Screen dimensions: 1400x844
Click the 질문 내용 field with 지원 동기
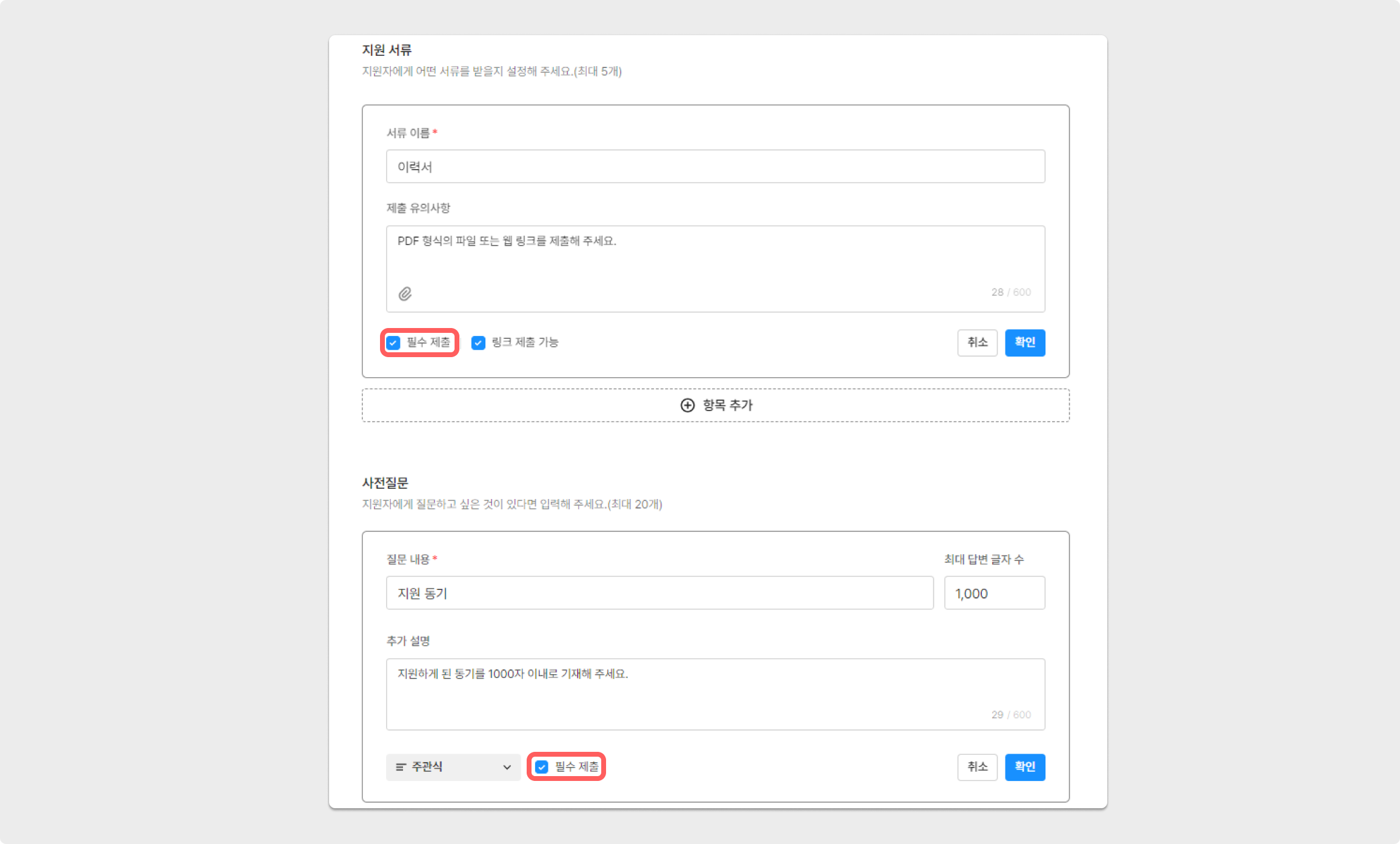point(659,593)
